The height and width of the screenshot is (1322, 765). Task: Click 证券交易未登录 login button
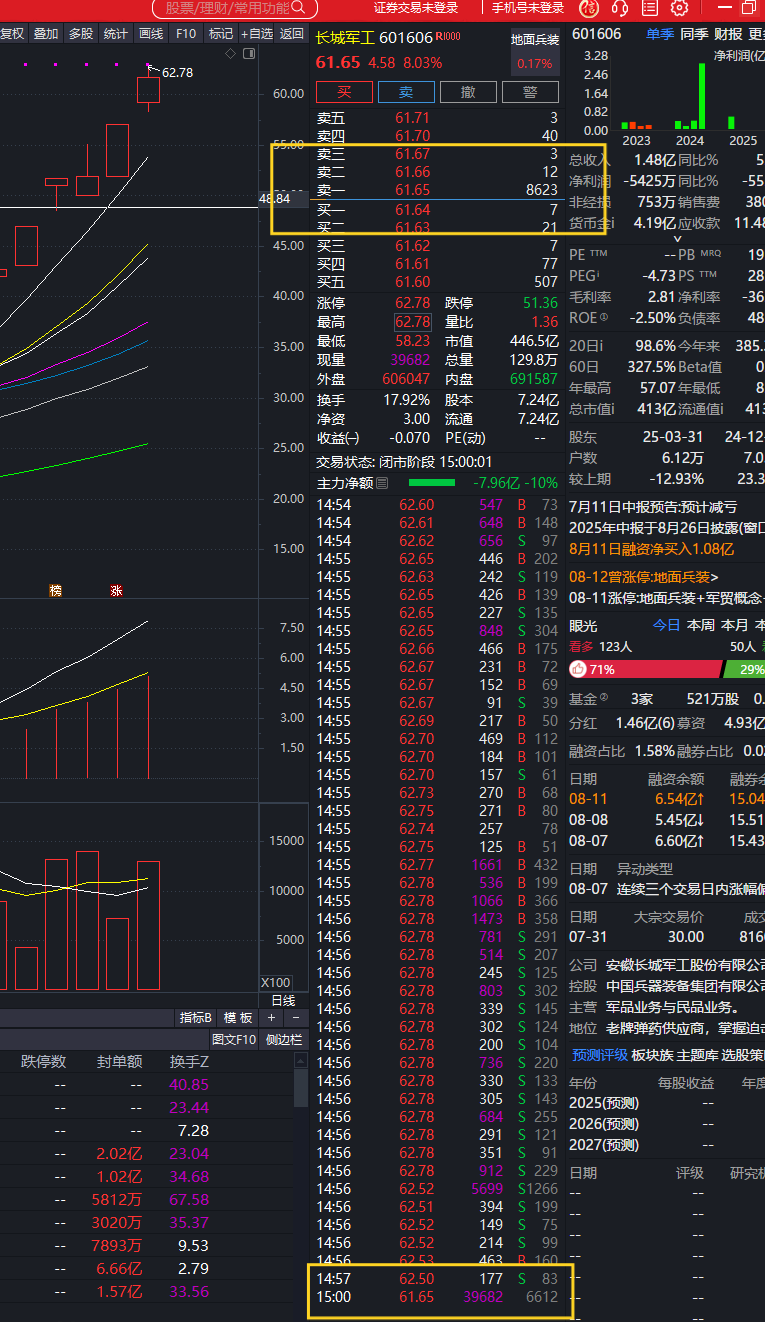click(416, 8)
